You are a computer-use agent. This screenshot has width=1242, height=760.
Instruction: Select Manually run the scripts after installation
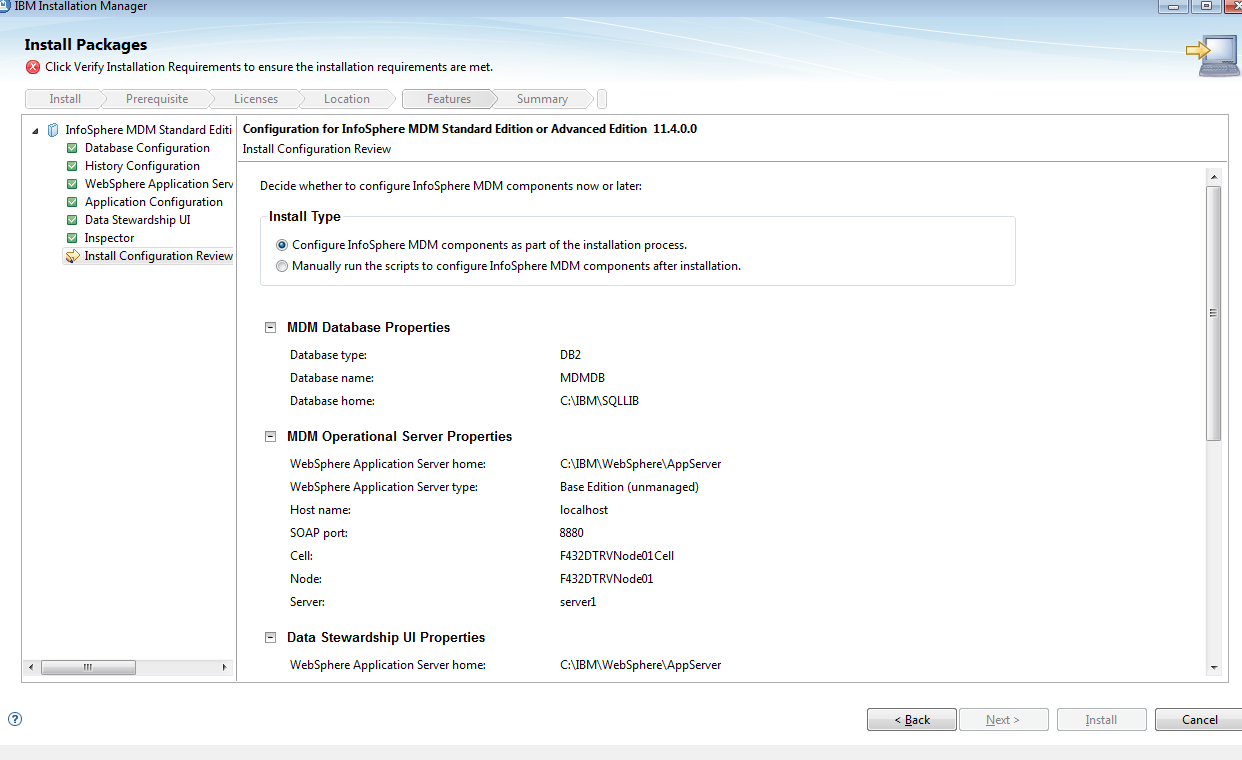pos(282,266)
